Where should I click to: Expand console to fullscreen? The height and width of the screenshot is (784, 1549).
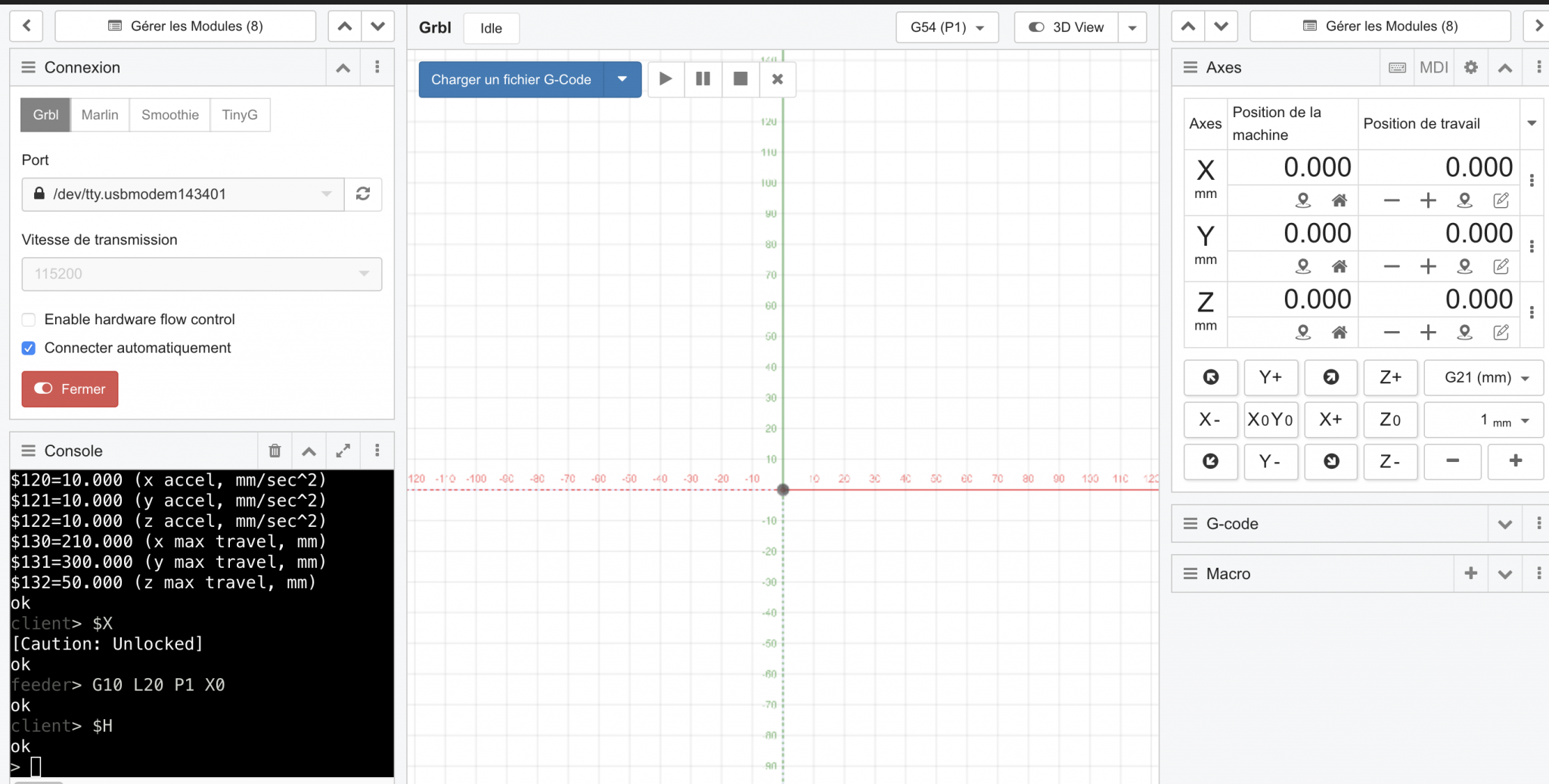[x=343, y=451]
